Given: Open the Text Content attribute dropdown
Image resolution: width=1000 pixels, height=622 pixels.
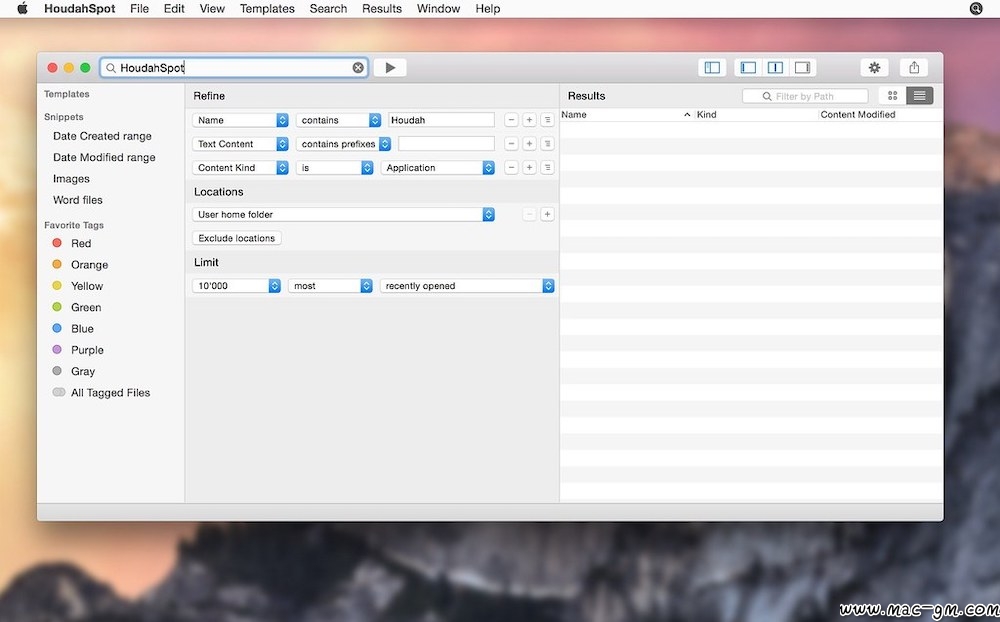Looking at the screenshot, I should (x=240, y=144).
